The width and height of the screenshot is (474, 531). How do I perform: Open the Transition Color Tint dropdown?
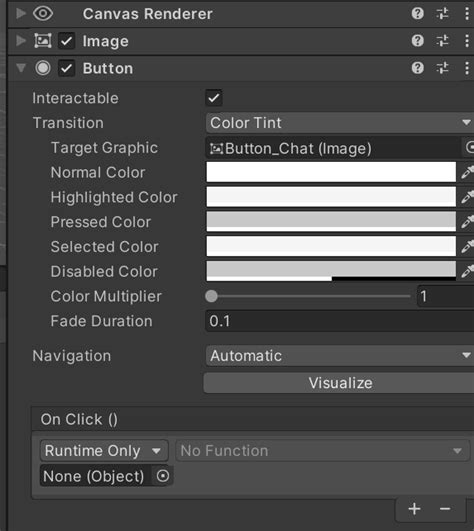click(x=340, y=123)
